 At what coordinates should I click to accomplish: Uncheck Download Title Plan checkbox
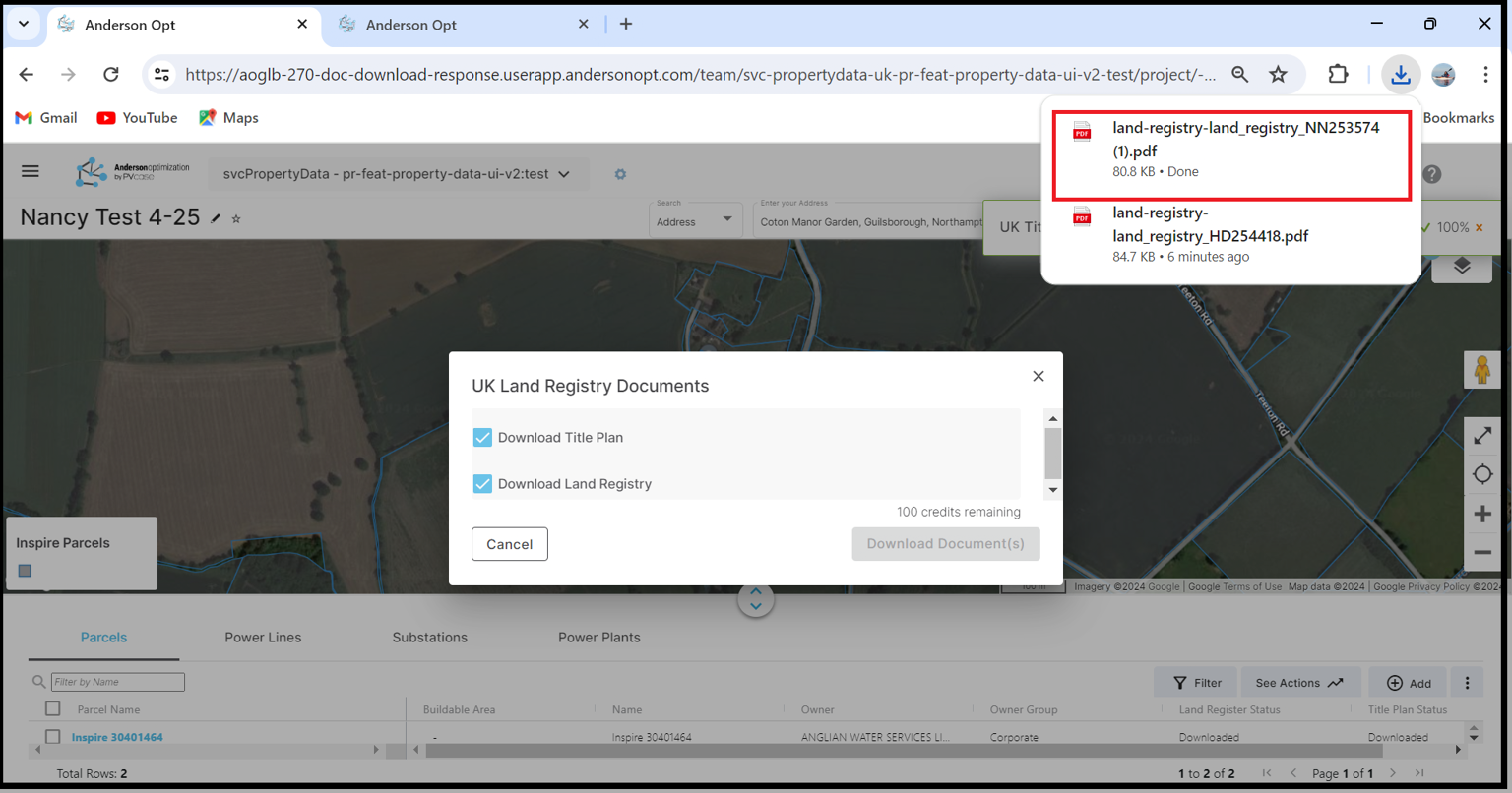click(482, 438)
